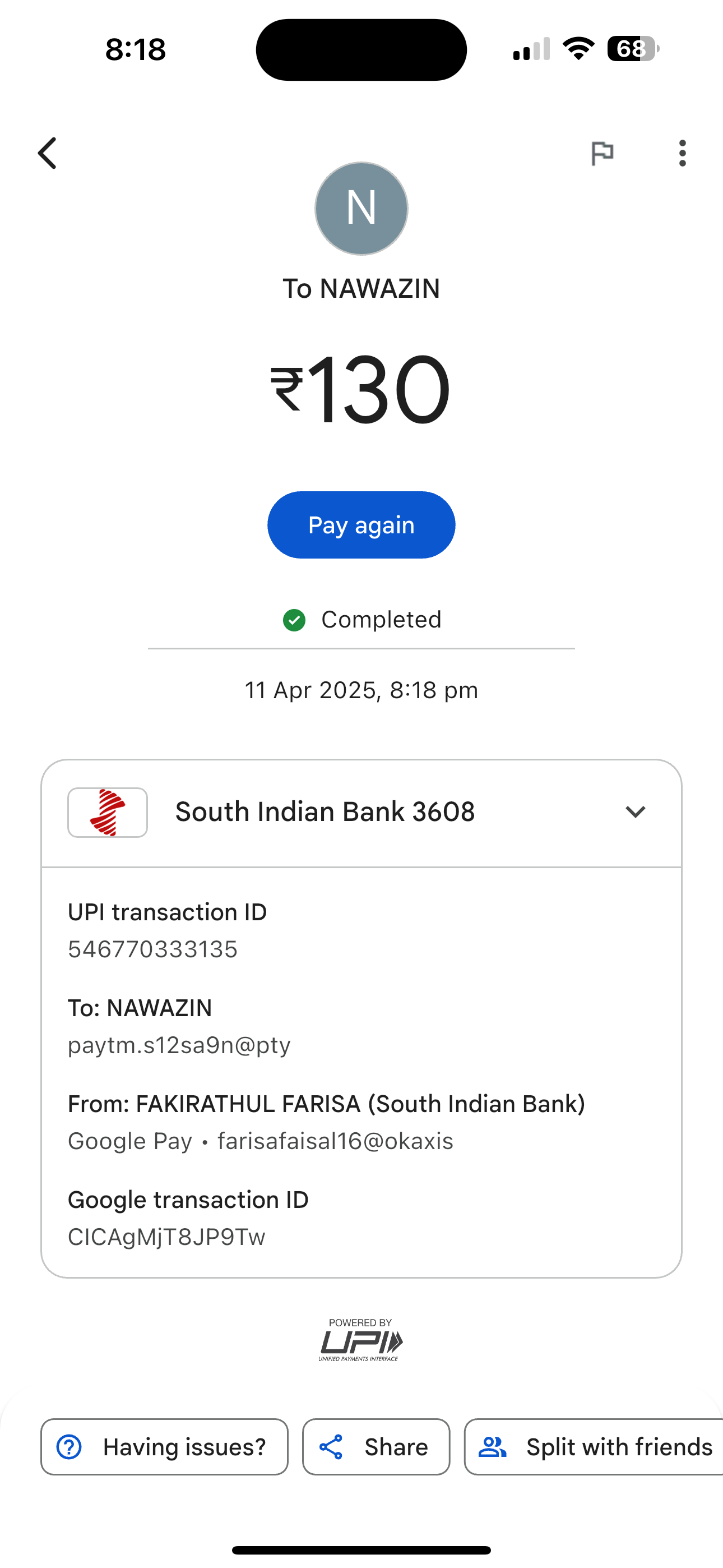Tap the ₹130 amount text
This screenshot has height=1568, width=723.
coord(361,390)
